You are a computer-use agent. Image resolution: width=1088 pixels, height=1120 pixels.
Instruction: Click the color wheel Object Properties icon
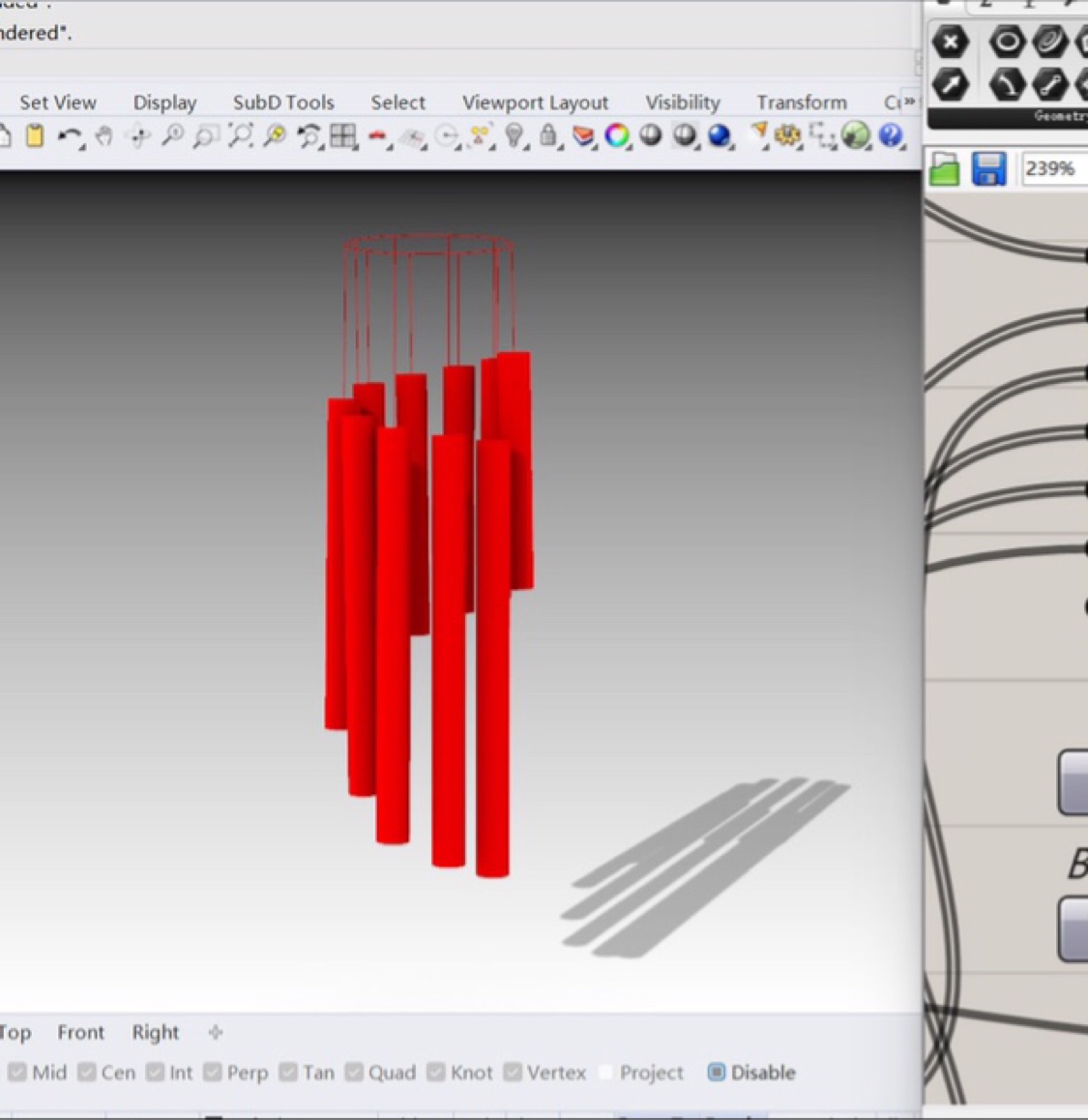pos(616,135)
